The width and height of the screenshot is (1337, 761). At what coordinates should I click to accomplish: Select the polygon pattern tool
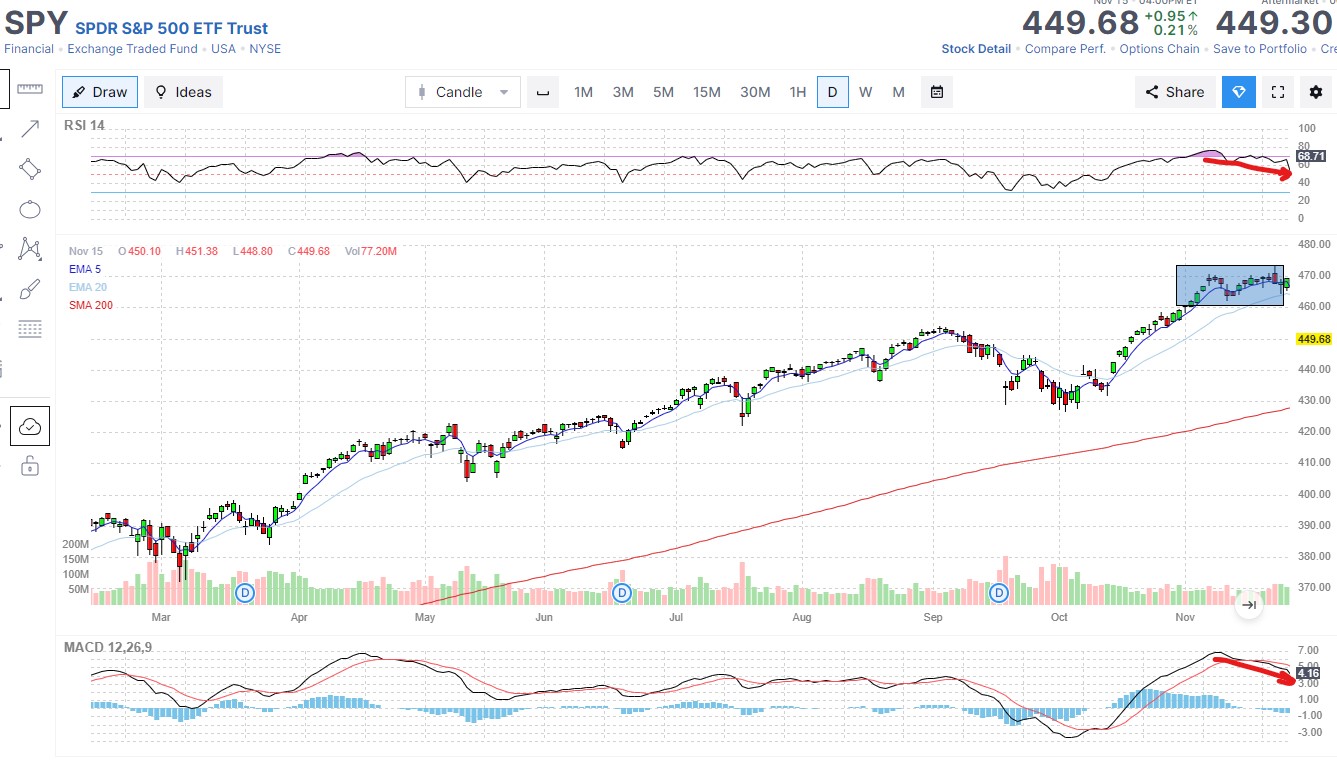tap(30, 249)
